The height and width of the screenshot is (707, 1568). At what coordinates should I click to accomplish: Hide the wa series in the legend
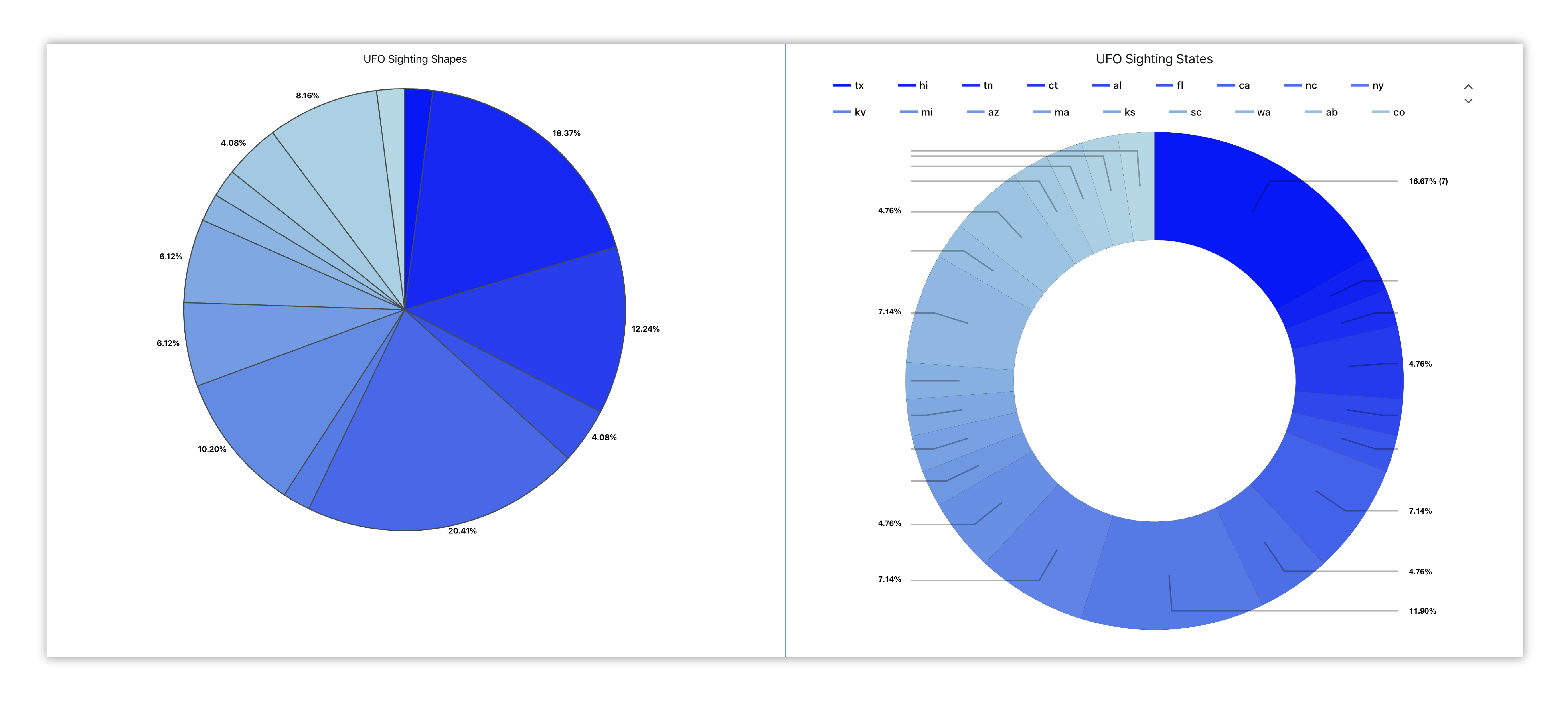pos(1253,112)
